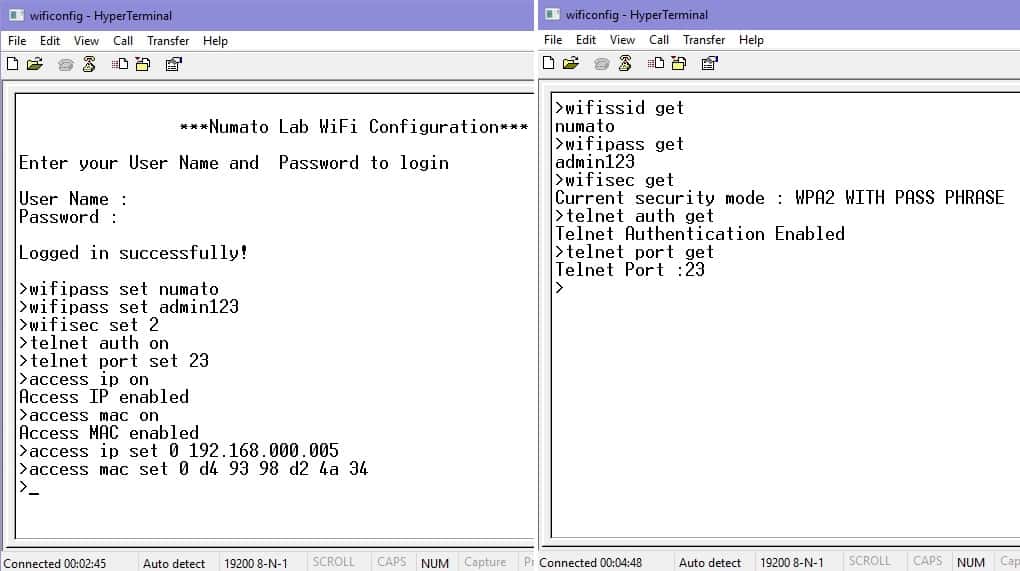Open the Transfer menu in left window
The width and height of the screenshot is (1020, 571).
168,41
